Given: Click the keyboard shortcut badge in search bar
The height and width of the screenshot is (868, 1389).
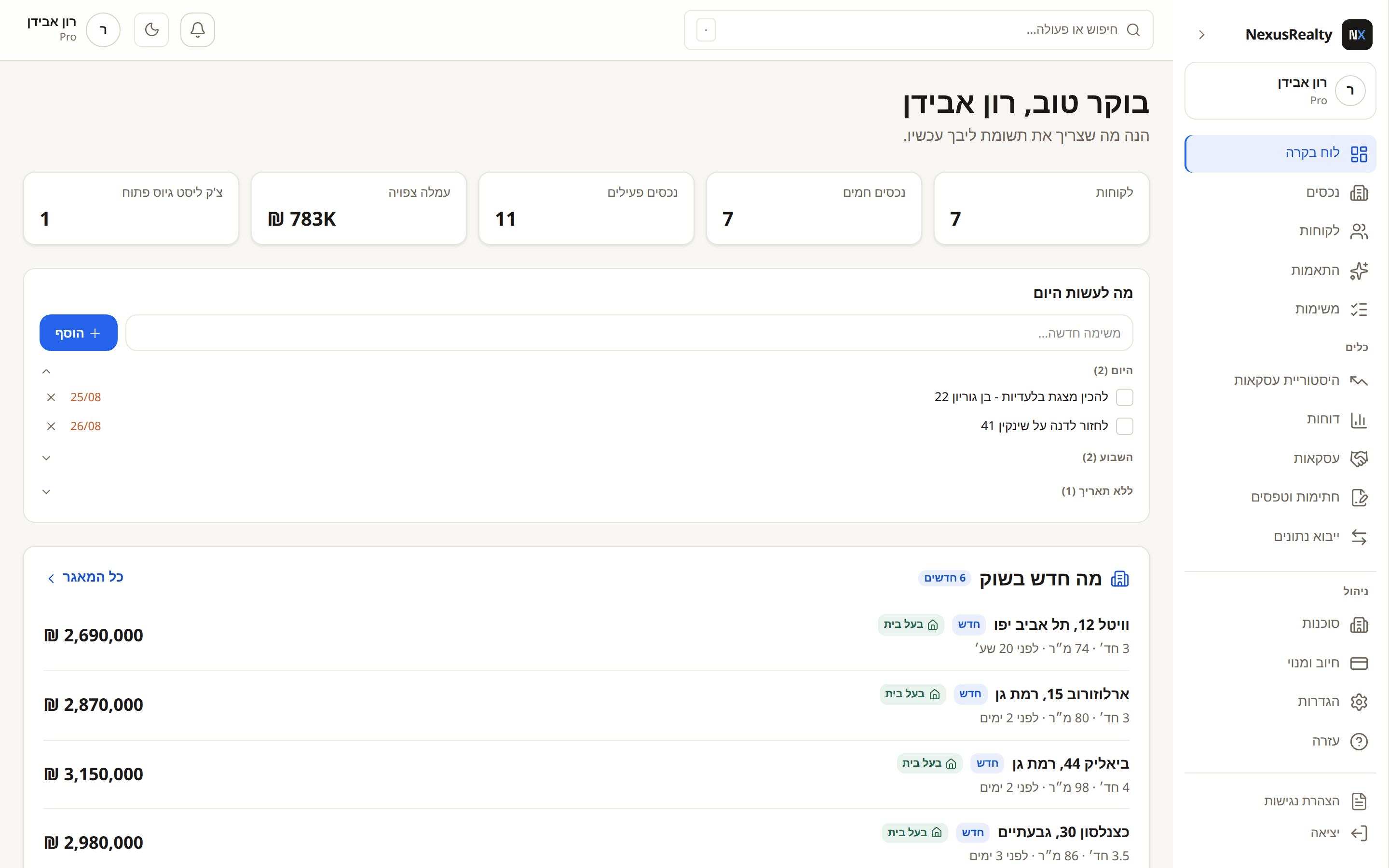Looking at the screenshot, I should click(x=706, y=30).
